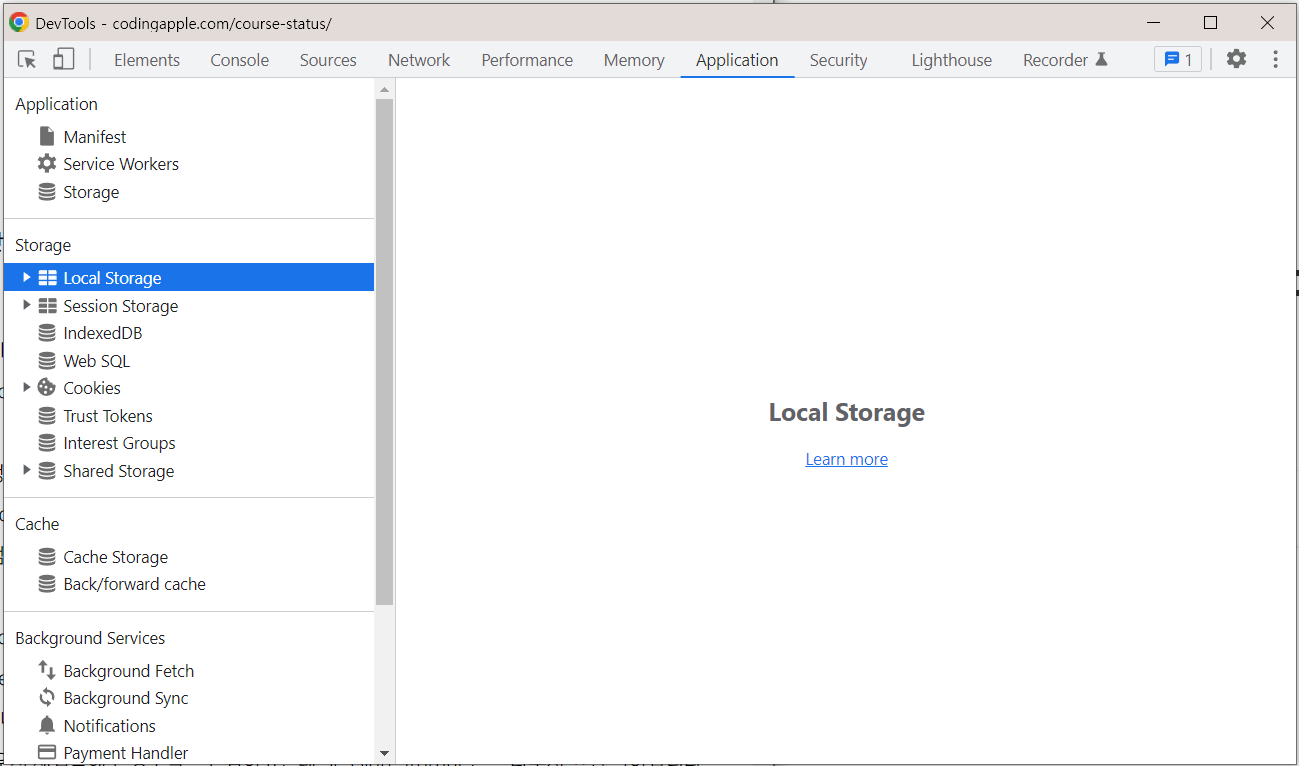Expand the Session Storage tree item
This screenshot has width=1299, height=766.
click(x=26, y=305)
